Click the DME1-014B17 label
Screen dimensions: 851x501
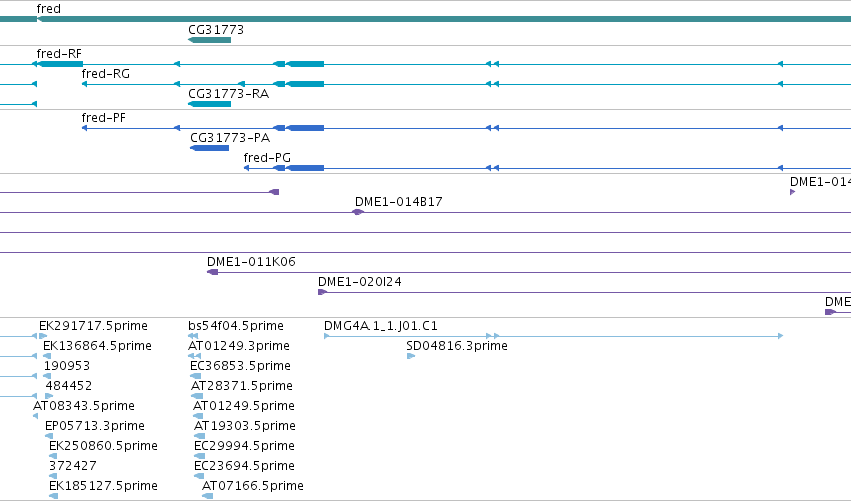pos(399,202)
